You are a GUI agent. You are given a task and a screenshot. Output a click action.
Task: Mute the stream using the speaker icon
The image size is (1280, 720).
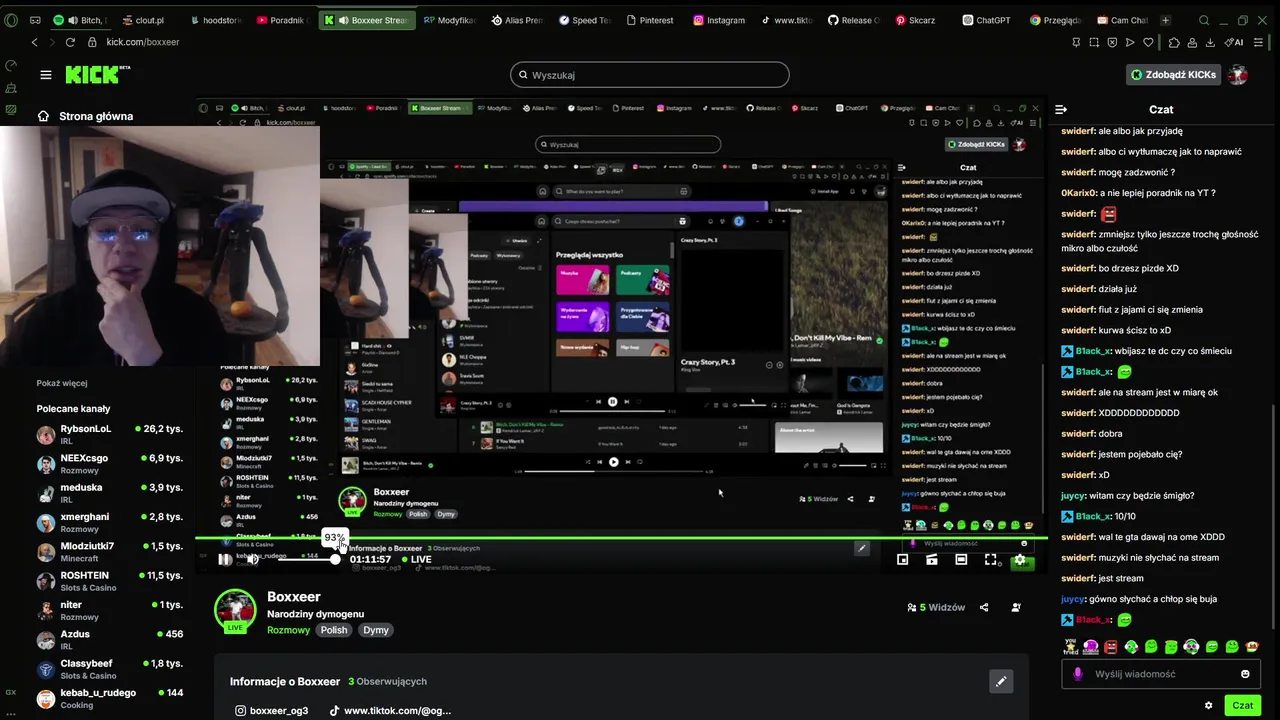253,559
